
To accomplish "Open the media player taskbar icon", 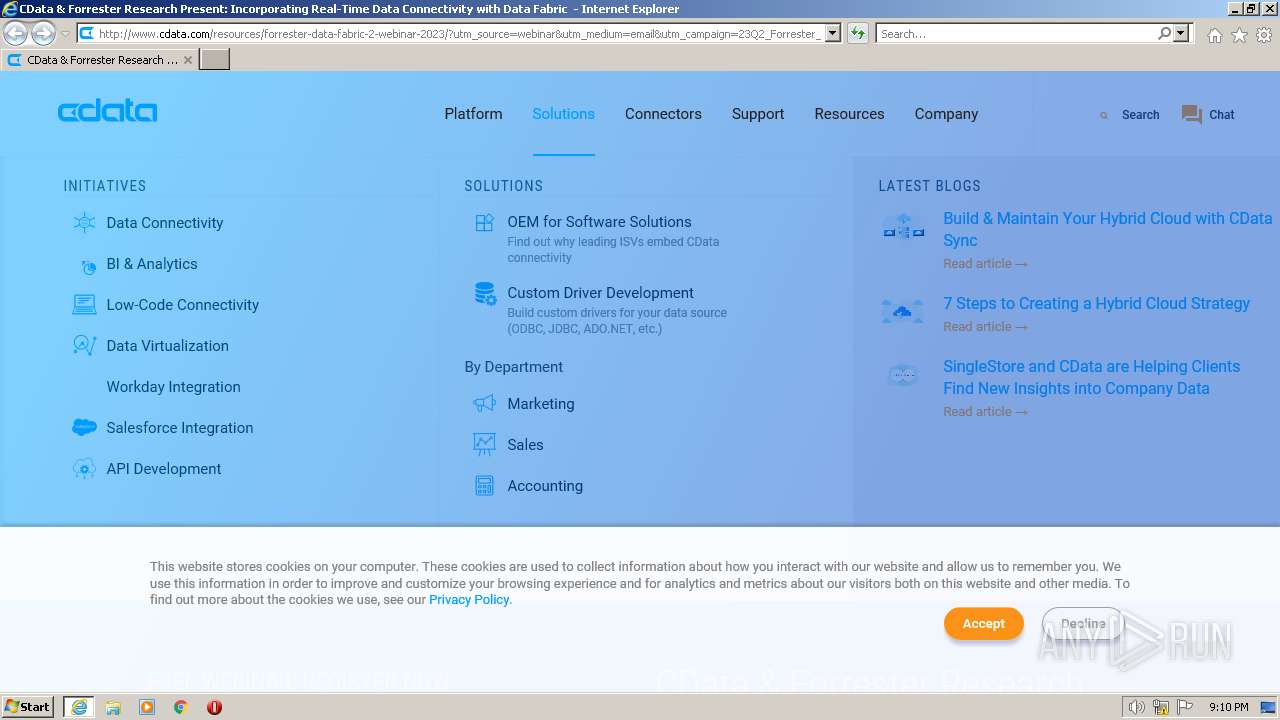I will (147, 707).
